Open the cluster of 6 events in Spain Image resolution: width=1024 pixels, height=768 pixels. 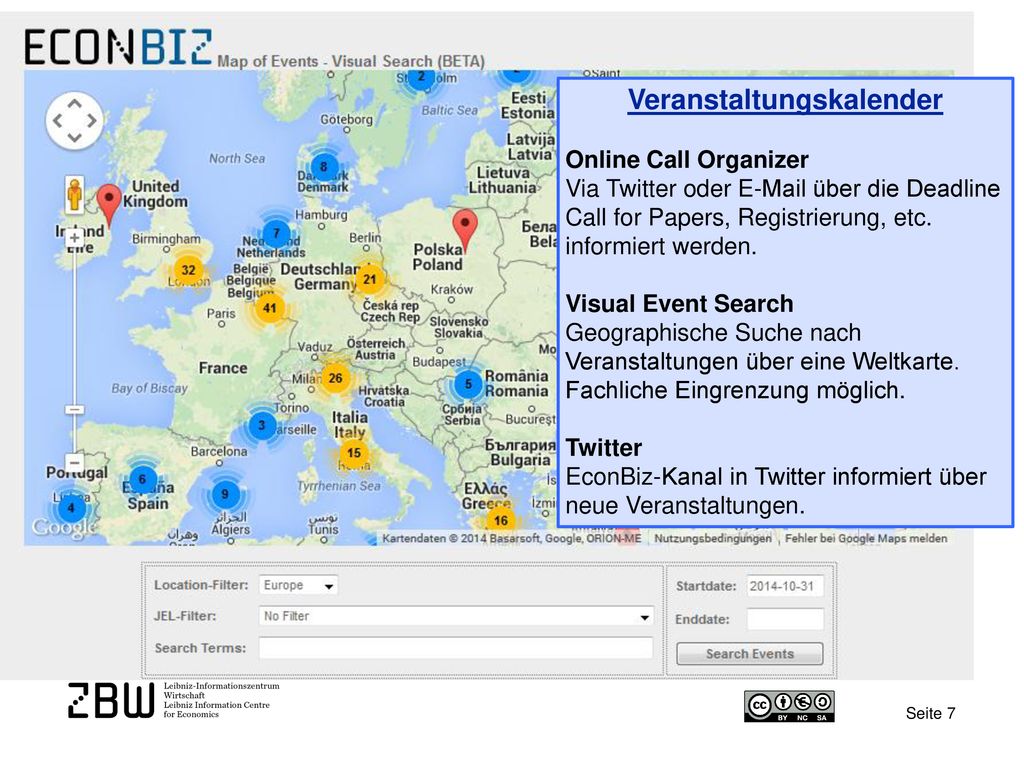pos(142,479)
